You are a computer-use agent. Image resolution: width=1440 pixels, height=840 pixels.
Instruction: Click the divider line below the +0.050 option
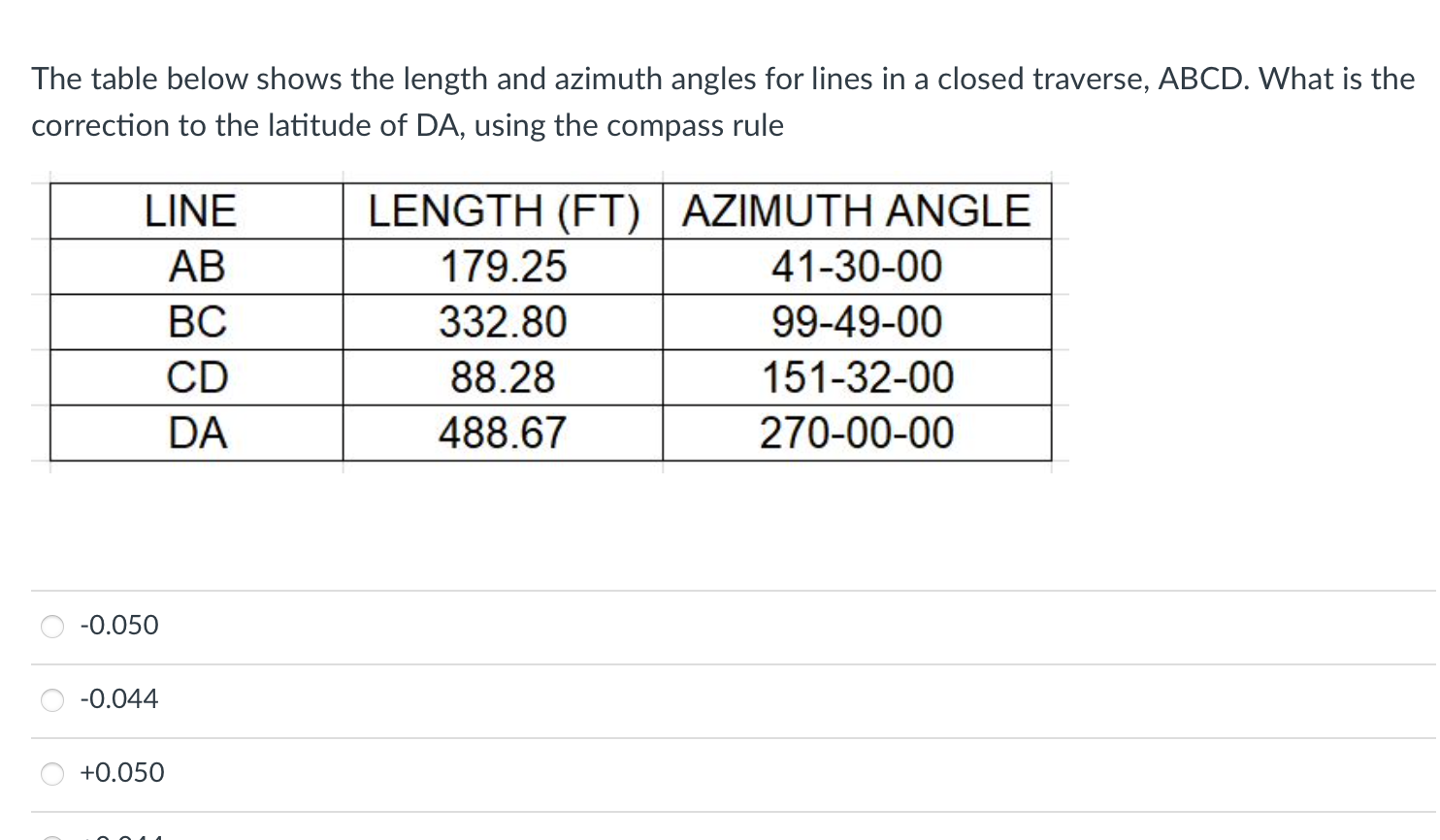(x=718, y=809)
